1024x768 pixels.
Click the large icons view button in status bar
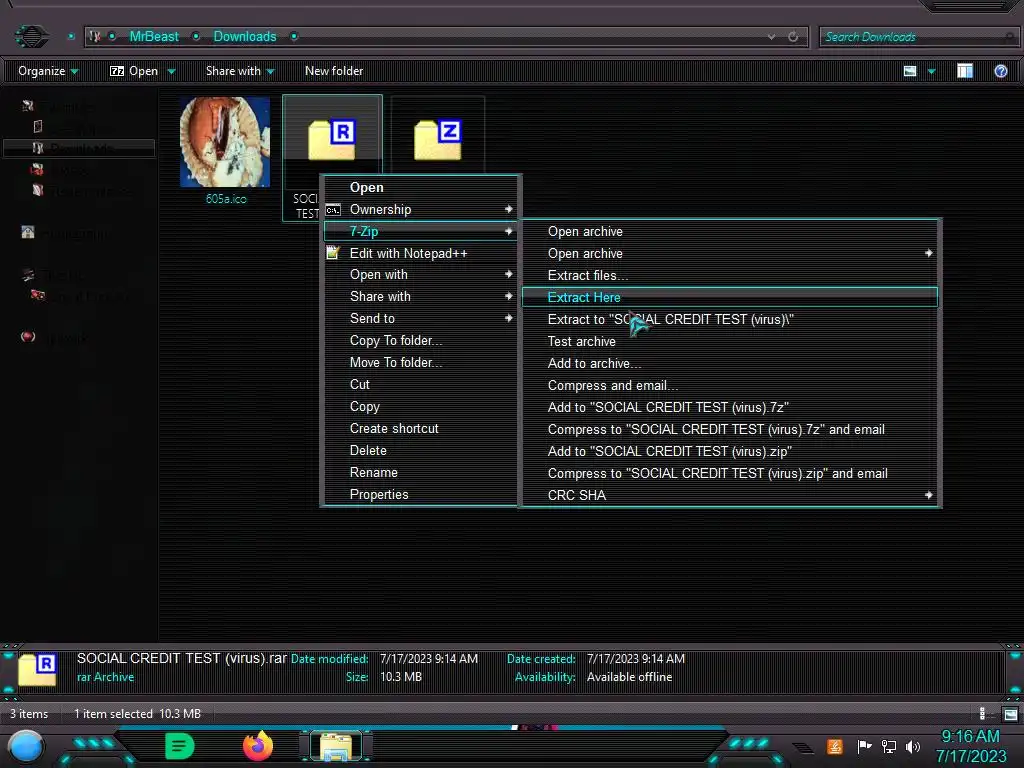(x=1010, y=714)
